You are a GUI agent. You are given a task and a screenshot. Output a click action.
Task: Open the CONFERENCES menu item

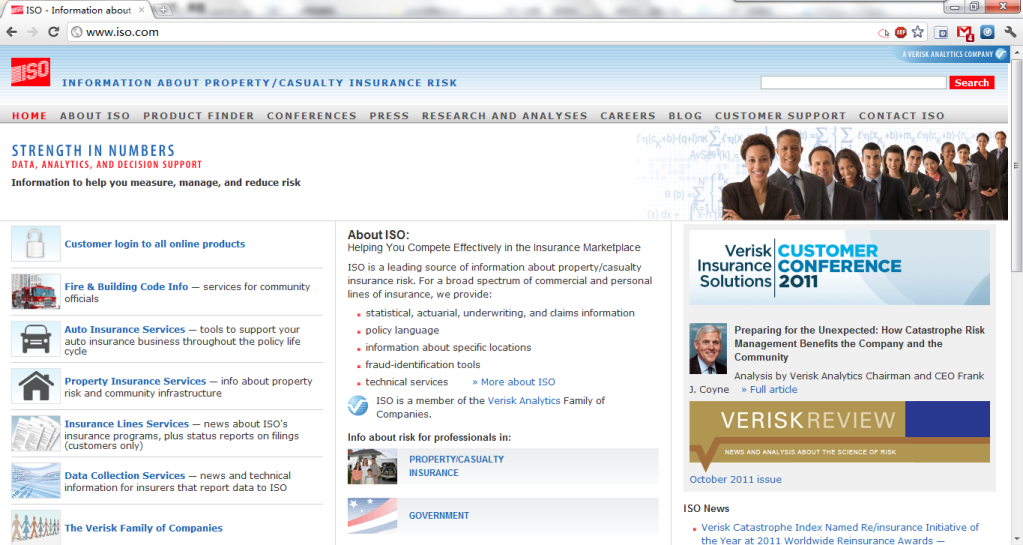click(312, 116)
